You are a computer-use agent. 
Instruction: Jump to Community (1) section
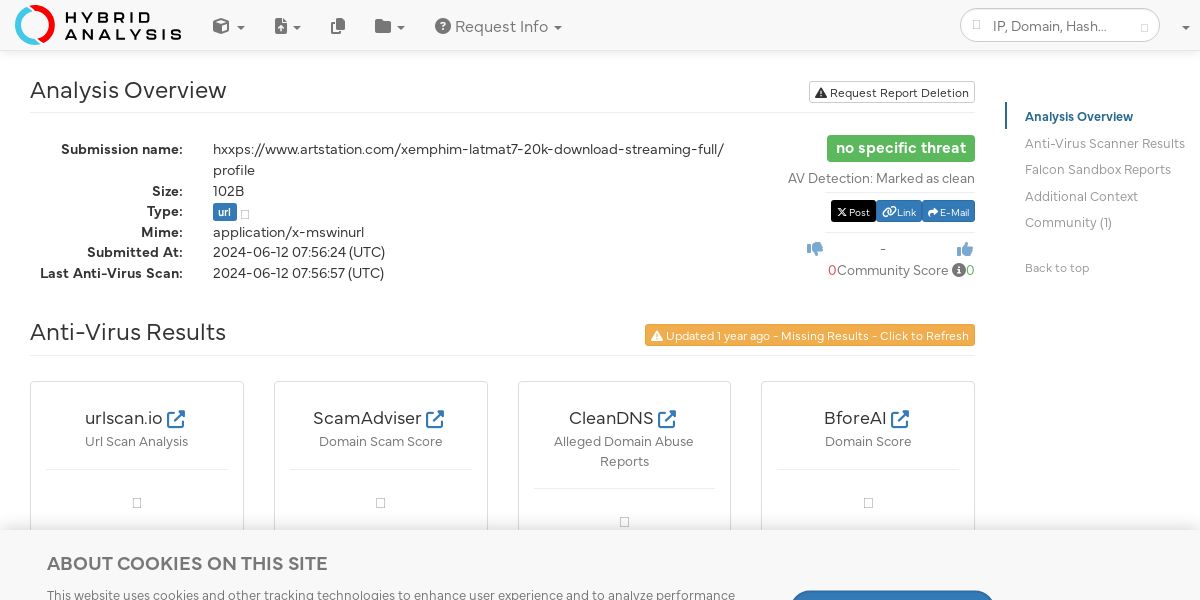pyautogui.click(x=1068, y=223)
